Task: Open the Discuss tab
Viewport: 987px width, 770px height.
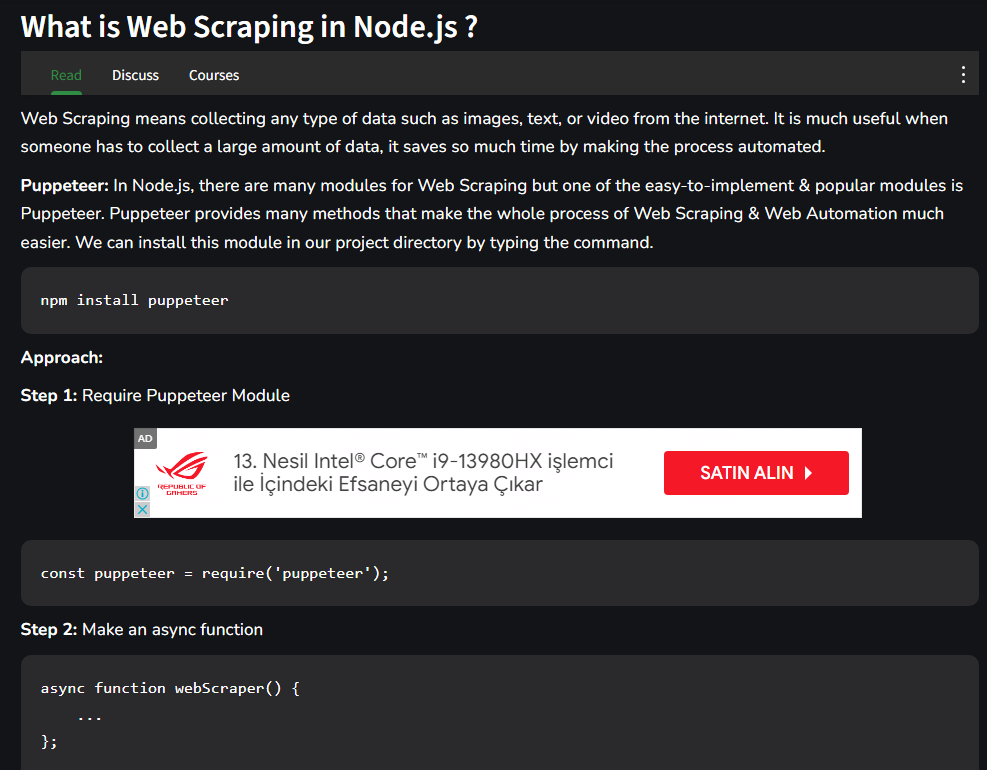Action: tap(135, 75)
